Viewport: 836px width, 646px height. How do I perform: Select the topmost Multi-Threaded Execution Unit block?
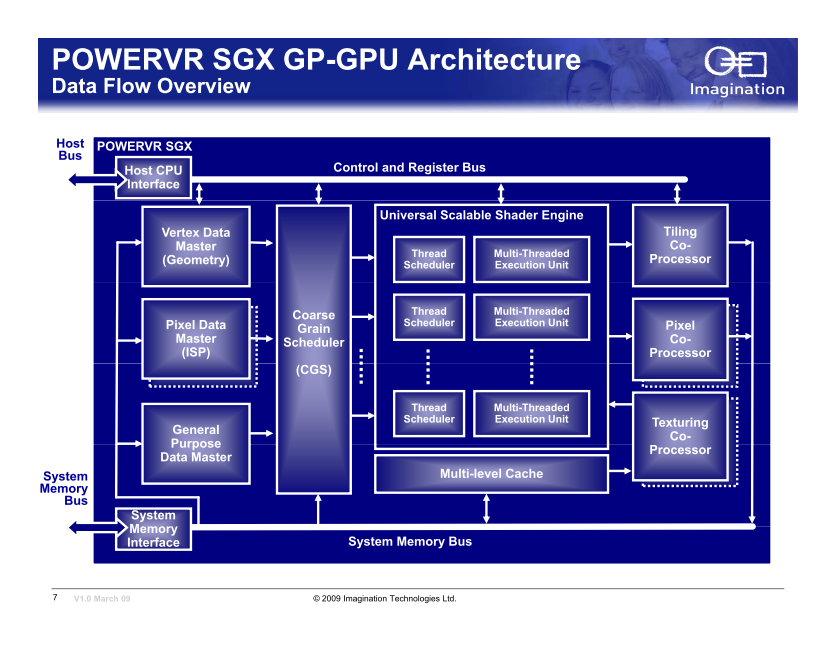click(x=532, y=259)
